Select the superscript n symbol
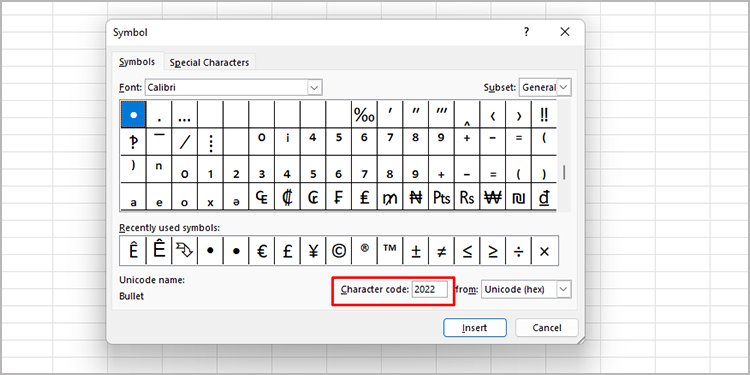Image resolution: width=750 pixels, height=375 pixels. [x=159, y=169]
